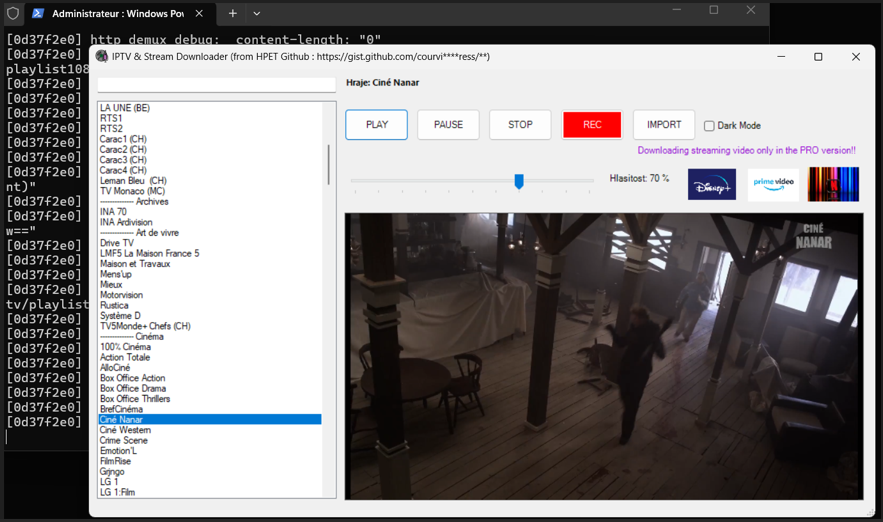
Task: Select channel INA 70
Action: coord(211,212)
